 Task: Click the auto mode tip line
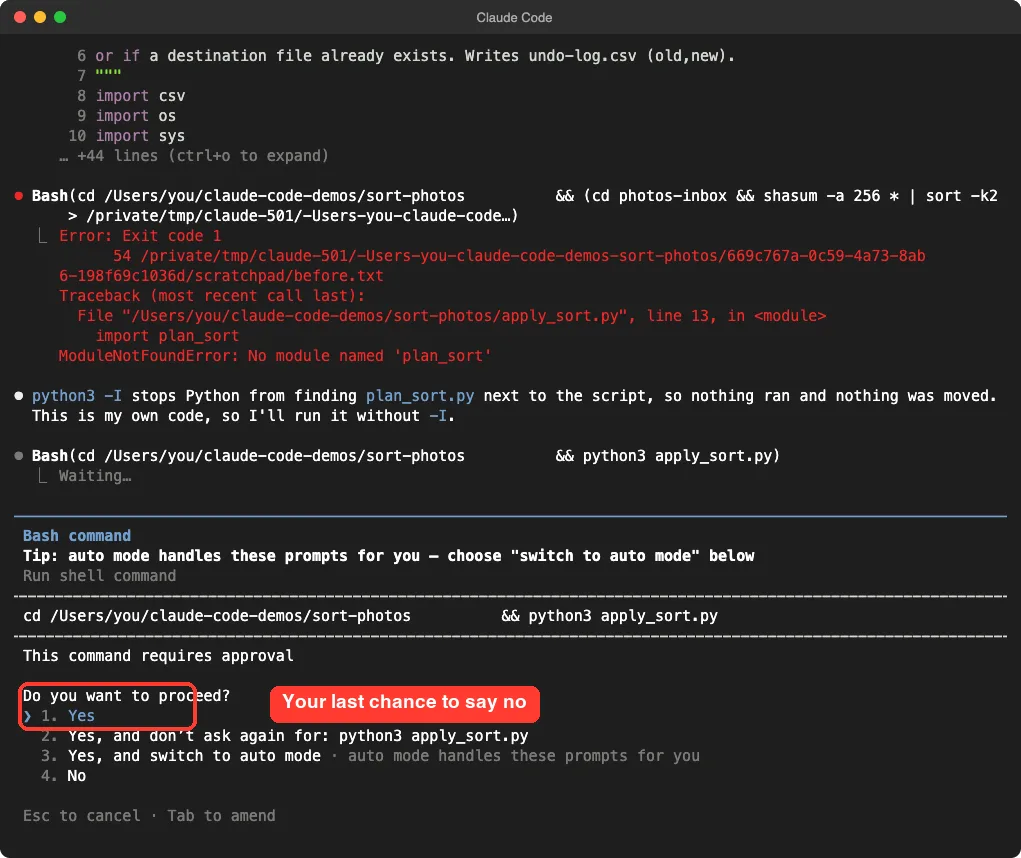pos(389,556)
